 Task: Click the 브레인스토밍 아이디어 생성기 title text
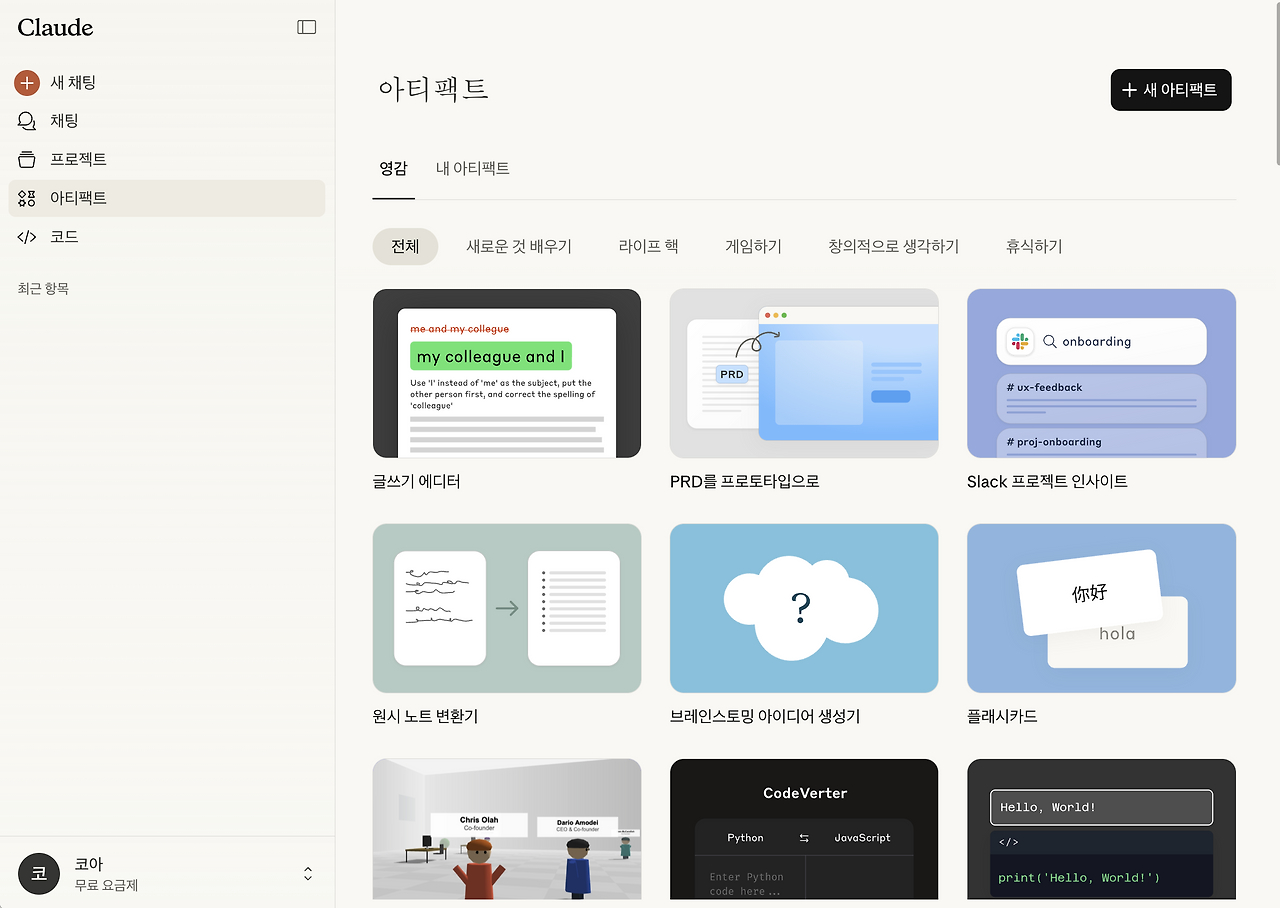click(765, 717)
